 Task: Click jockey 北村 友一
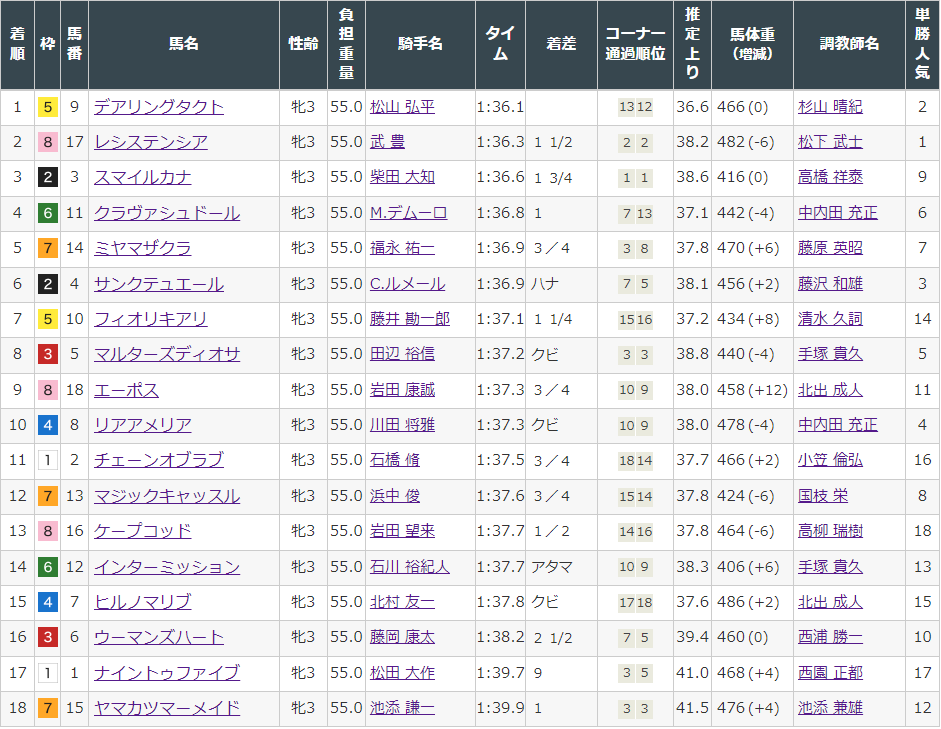tap(402, 602)
